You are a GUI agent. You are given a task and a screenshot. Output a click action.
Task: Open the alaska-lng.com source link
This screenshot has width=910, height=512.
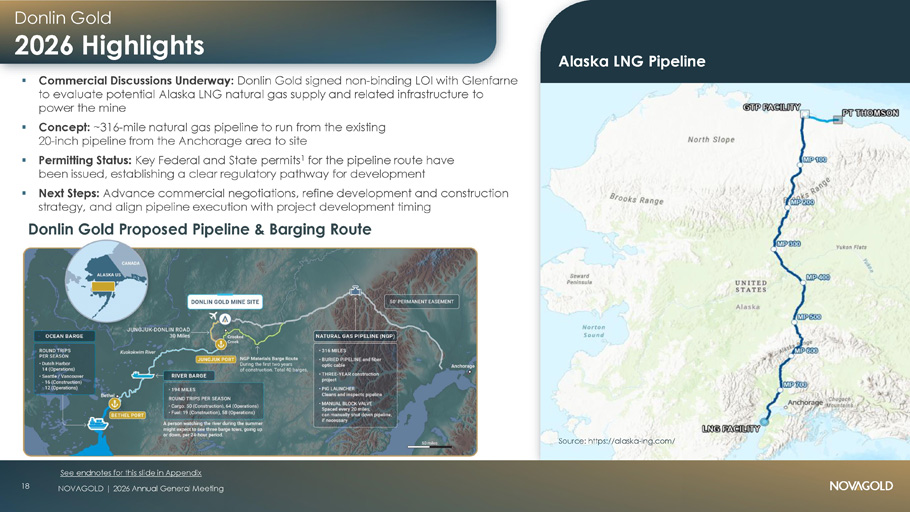tap(631, 441)
